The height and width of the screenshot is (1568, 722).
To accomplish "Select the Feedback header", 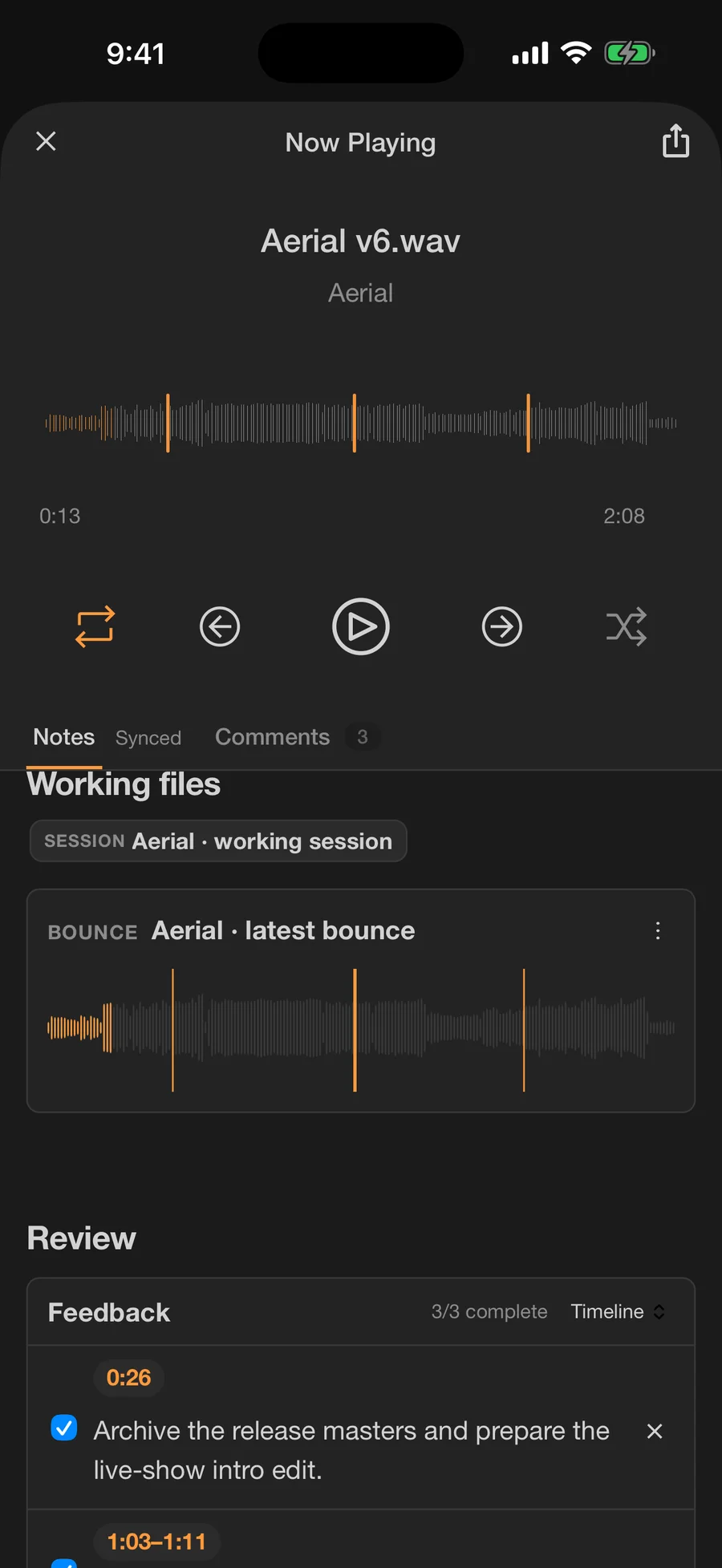I will (109, 1312).
